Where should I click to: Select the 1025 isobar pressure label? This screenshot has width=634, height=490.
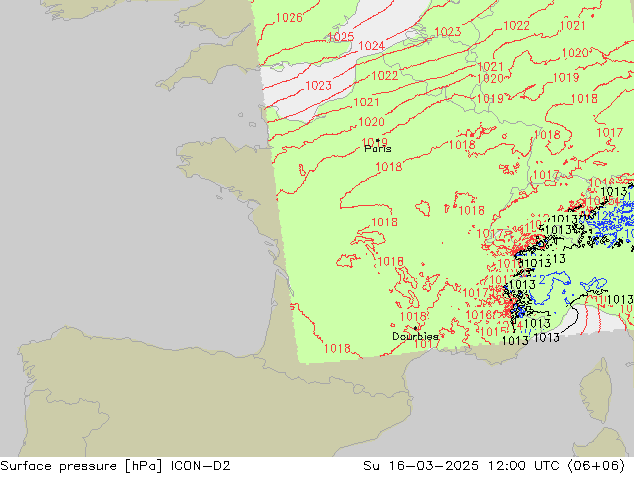(341, 37)
